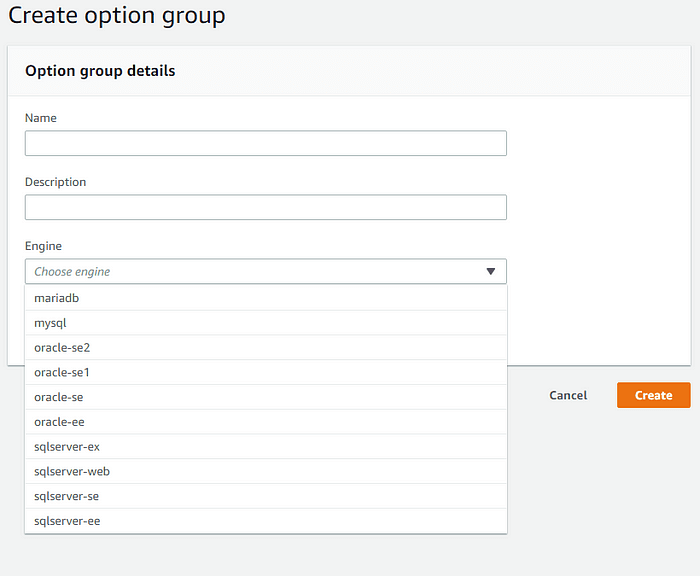700x576 pixels.
Task: Select oracle-ee engine option
Action: 266,422
